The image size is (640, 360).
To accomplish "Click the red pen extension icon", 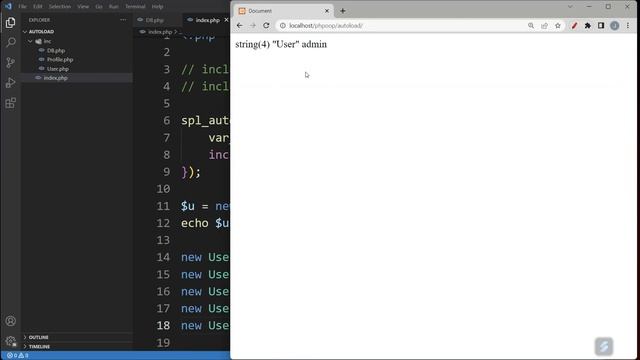I will coord(574,26).
